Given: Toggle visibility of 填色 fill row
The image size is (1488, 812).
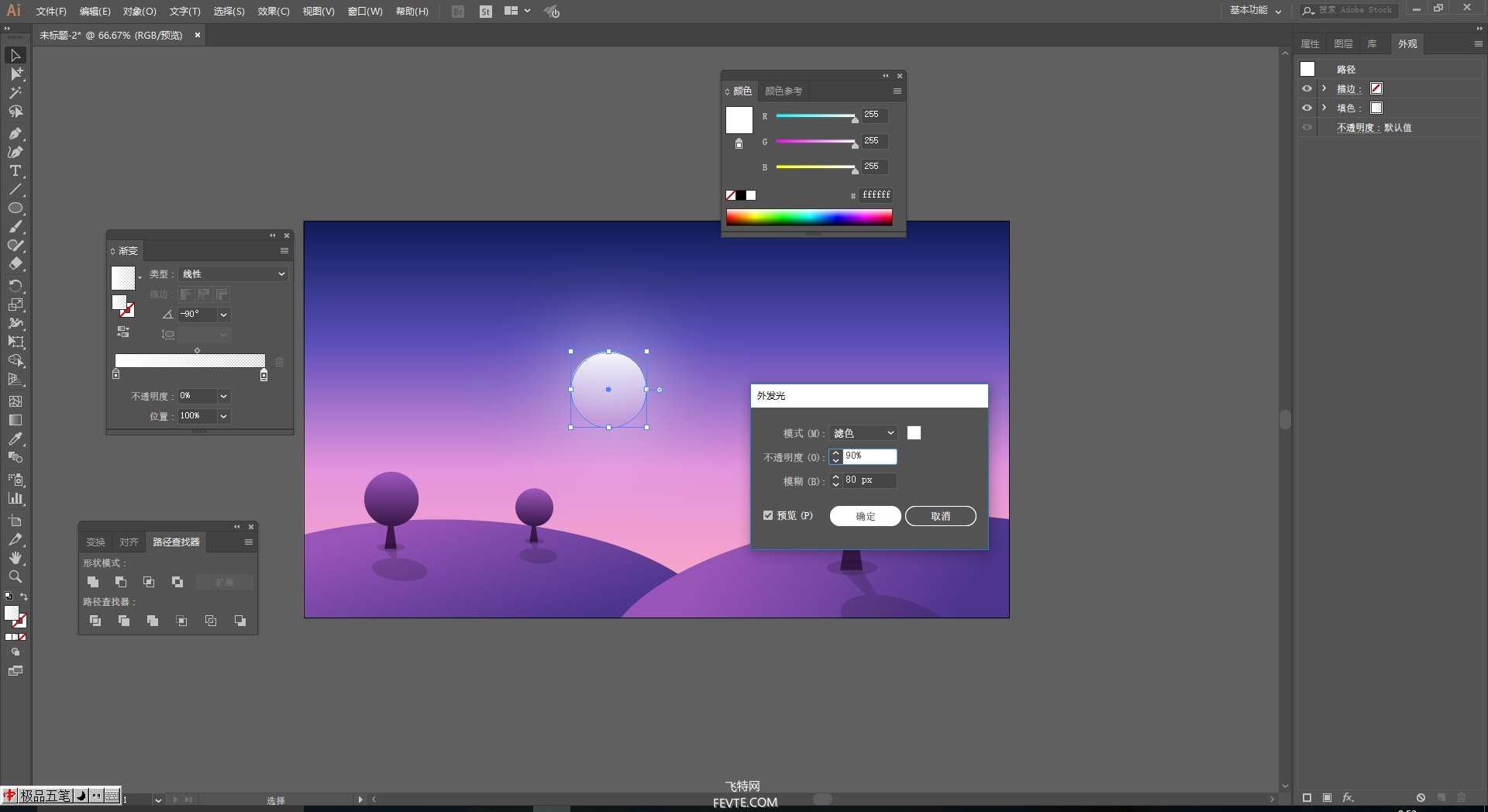Looking at the screenshot, I should coord(1307,108).
